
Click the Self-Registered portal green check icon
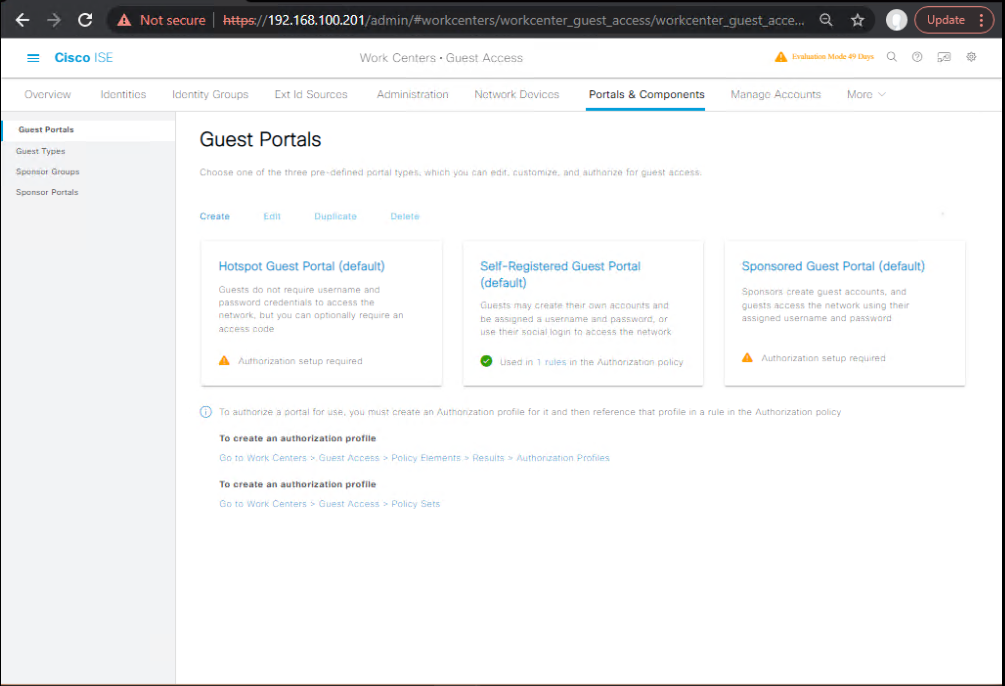click(486, 362)
